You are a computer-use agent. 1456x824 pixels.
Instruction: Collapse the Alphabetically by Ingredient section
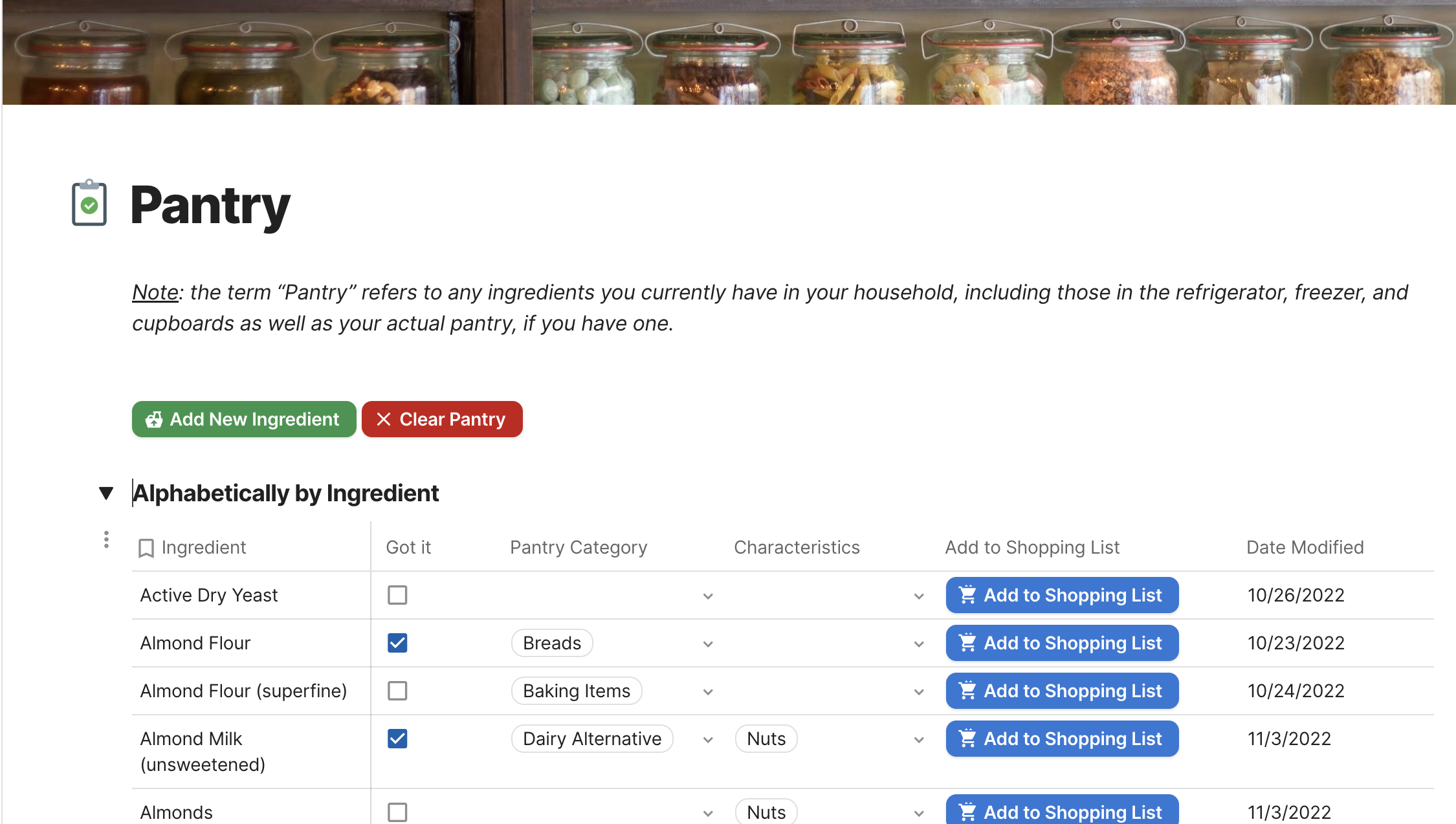tap(106, 493)
